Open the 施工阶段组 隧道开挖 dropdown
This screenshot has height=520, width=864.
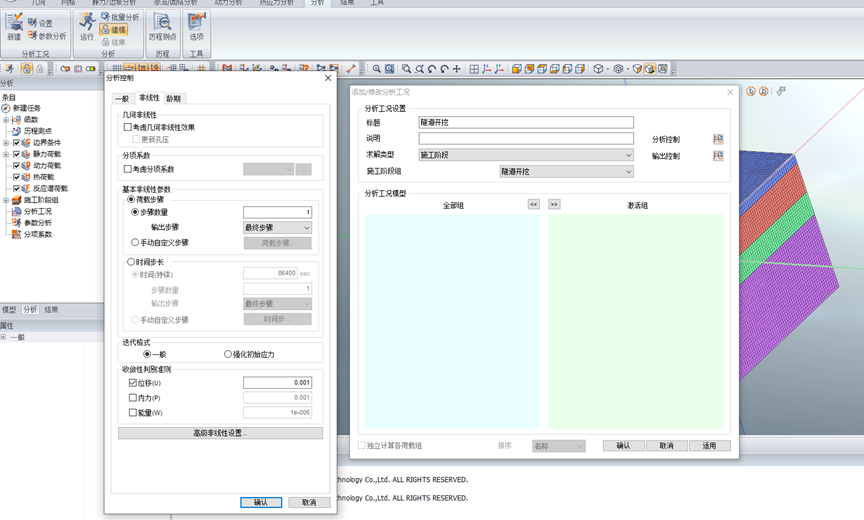(x=566, y=172)
